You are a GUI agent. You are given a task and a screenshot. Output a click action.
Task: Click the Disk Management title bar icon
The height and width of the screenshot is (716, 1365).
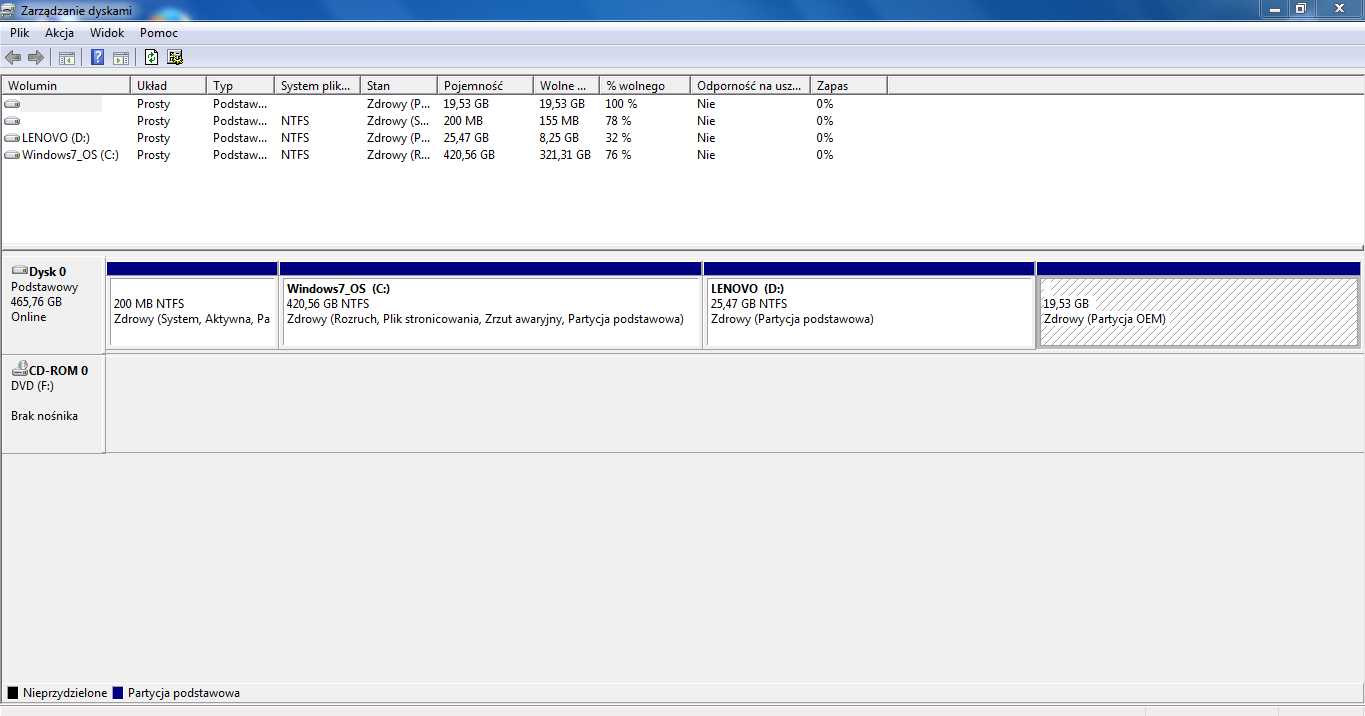10,10
